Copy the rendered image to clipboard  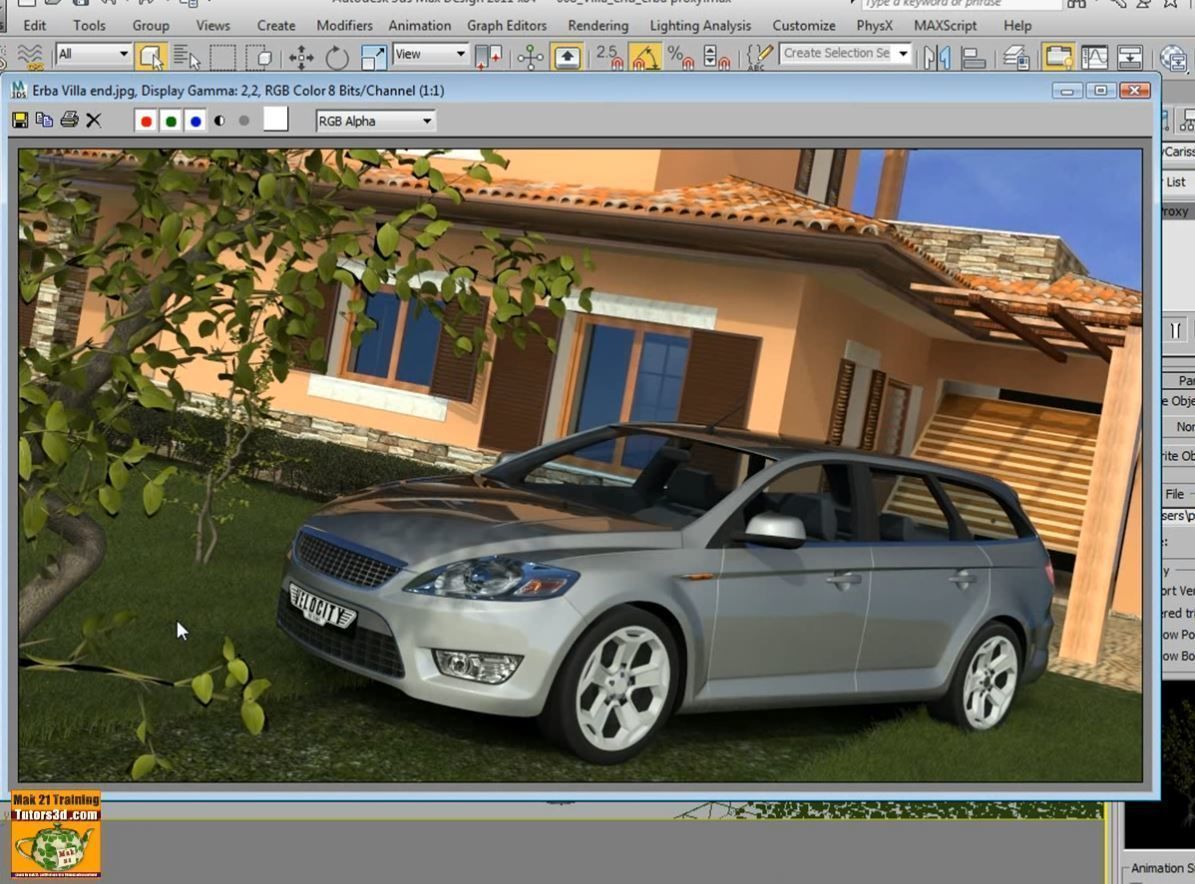(44, 120)
